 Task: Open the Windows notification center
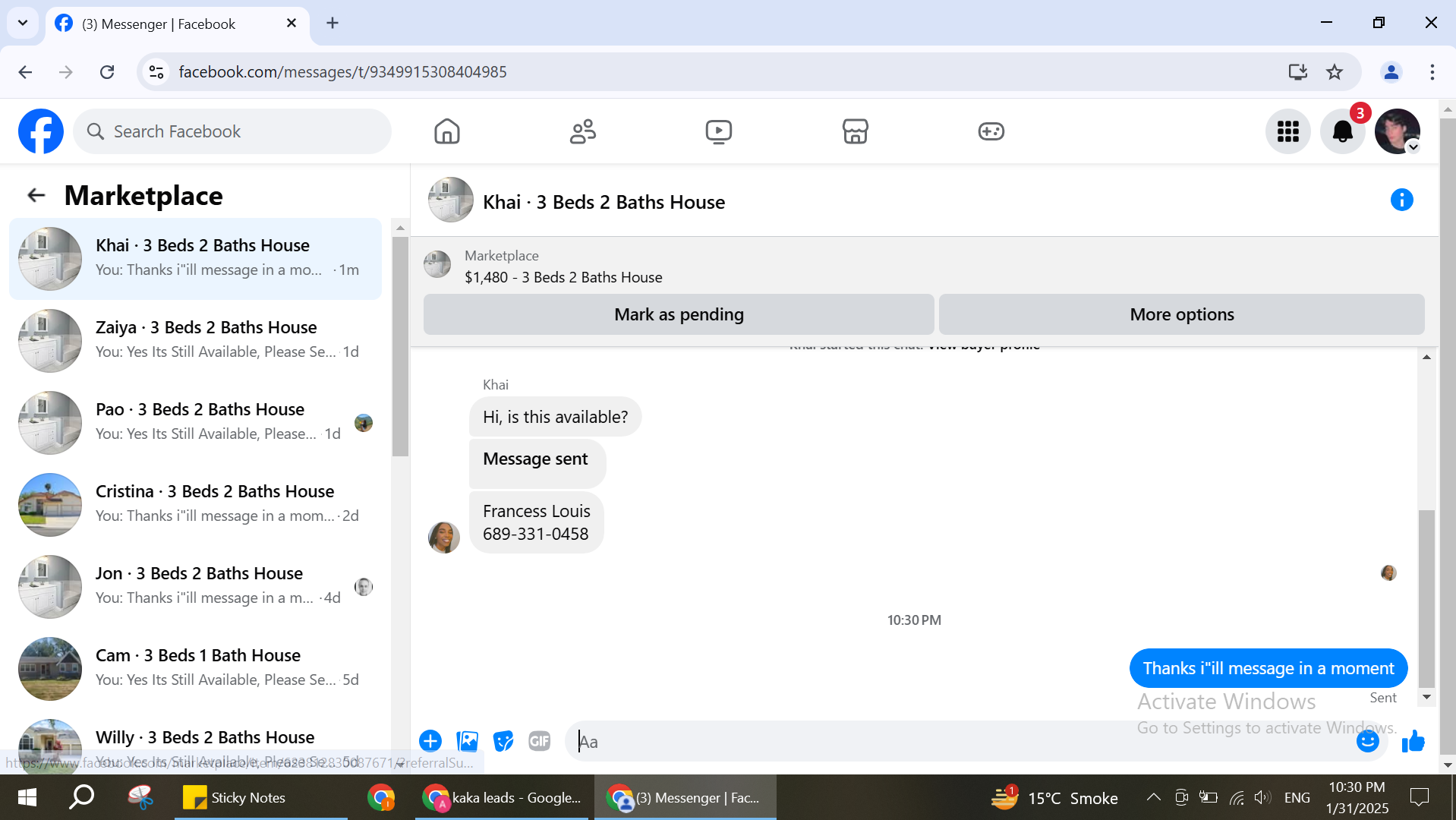click(1420, 797)
